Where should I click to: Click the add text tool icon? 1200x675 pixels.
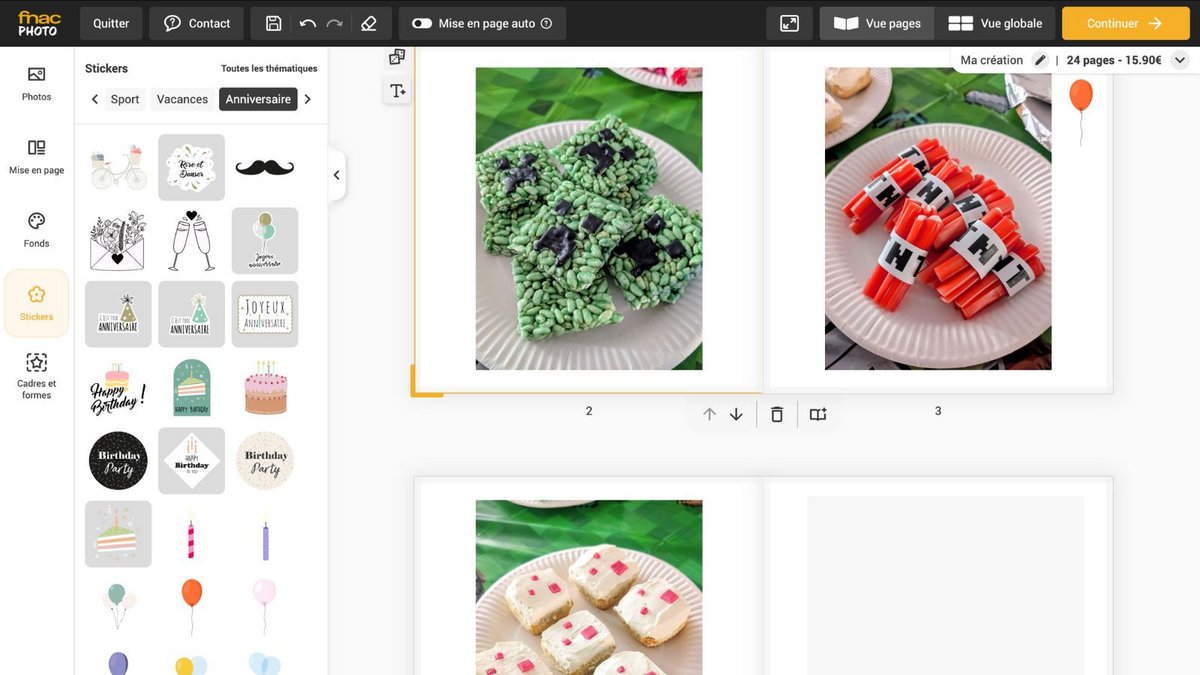[x=397, y=91]
